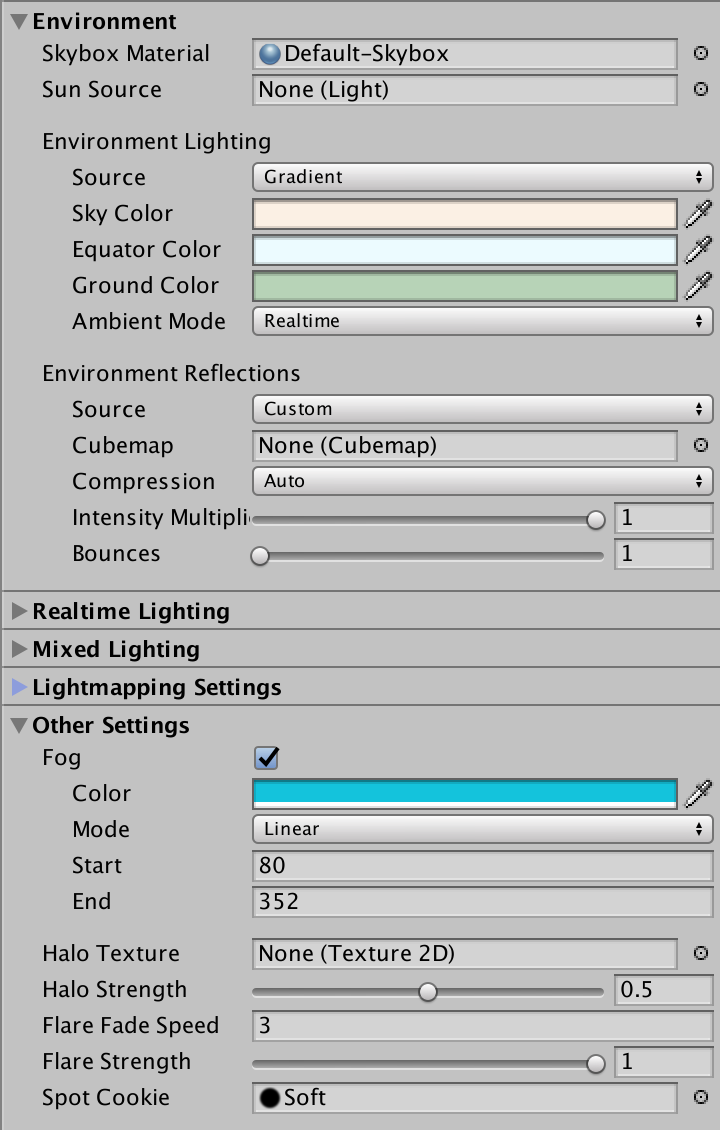The height and width of the screenshot is (1130, 720).
Task: Open Environment Lighting Source dropdown showing Gradient
Action: coord(482,177)
